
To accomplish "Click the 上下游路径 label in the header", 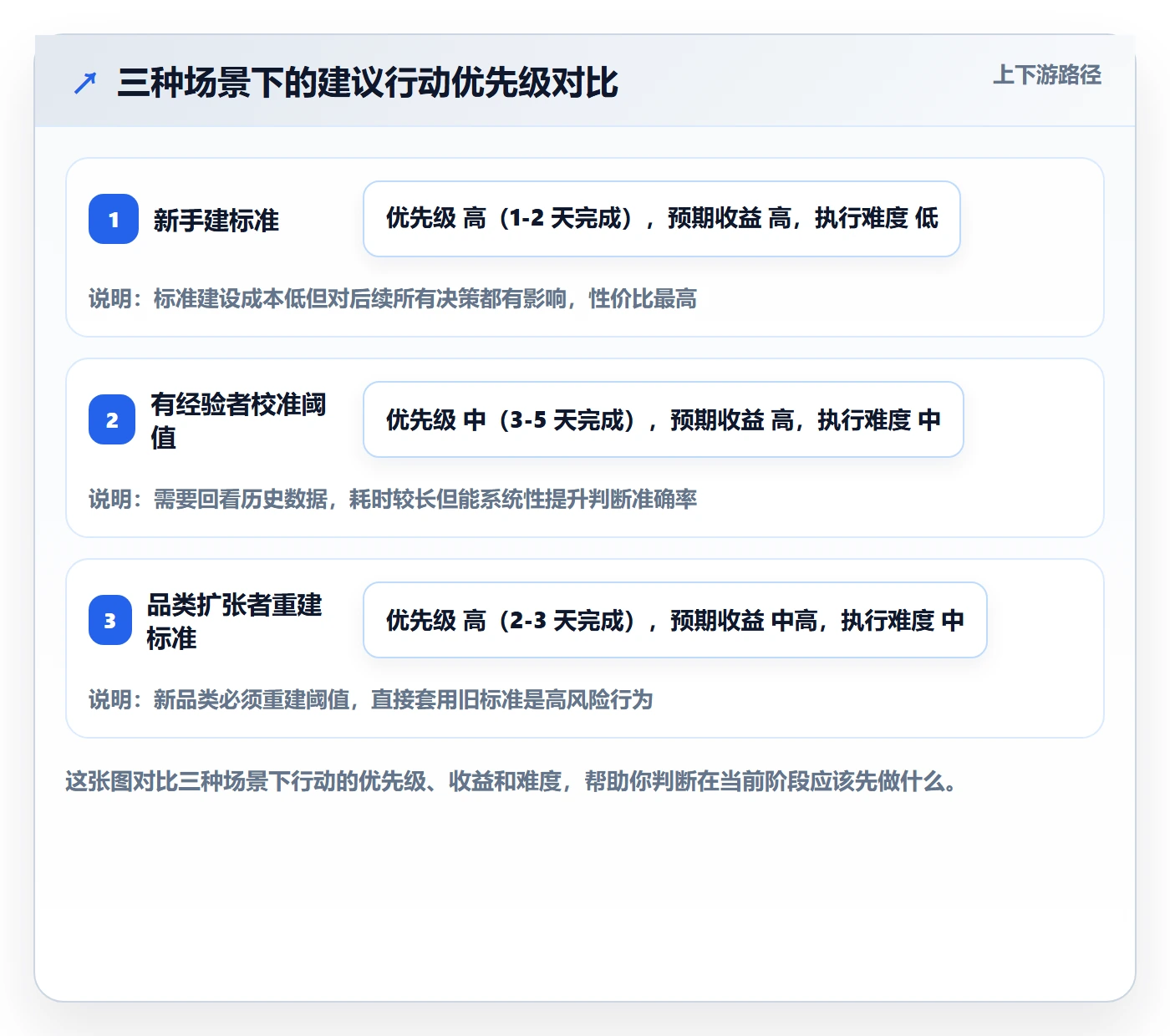I will pos(1046,75).
